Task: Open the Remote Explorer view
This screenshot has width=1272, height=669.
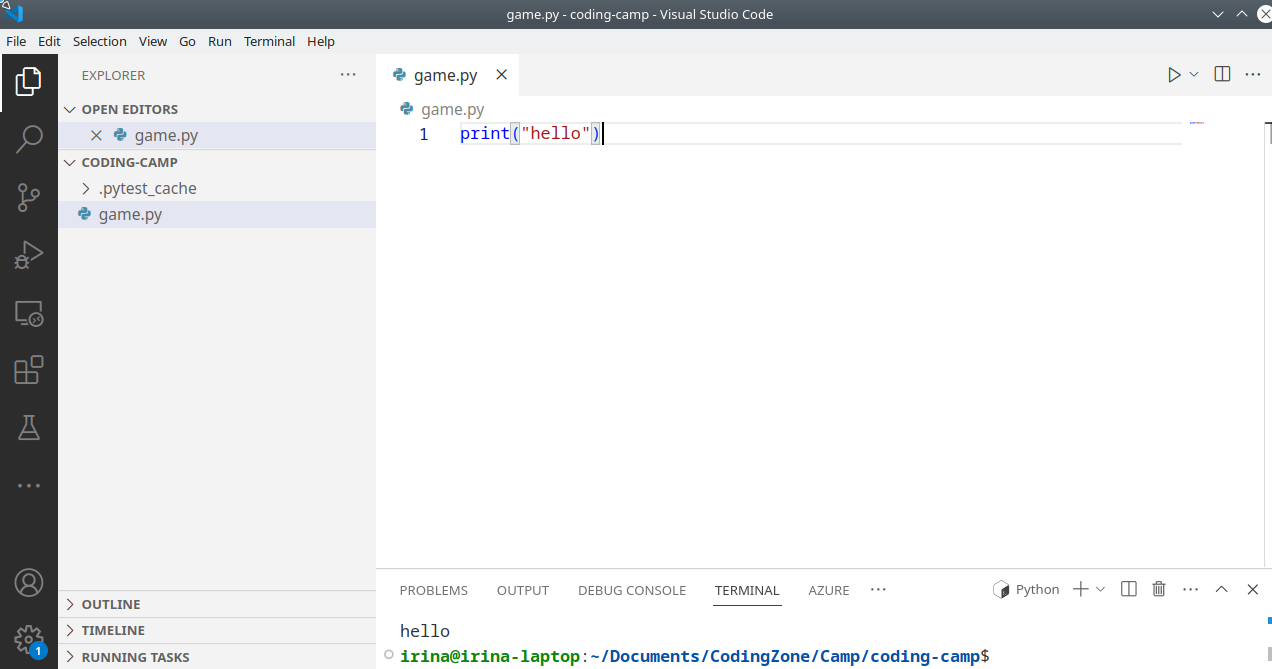Action: coord(29,314)
